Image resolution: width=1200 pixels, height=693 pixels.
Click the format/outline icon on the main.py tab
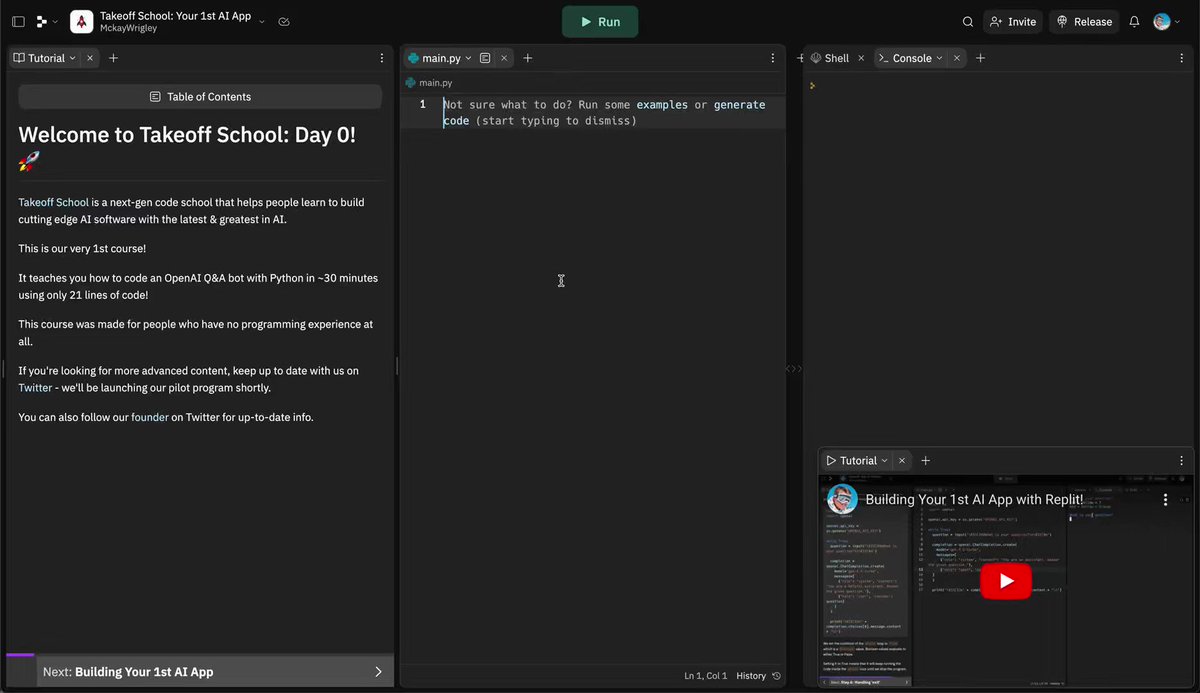click(485, 58)
